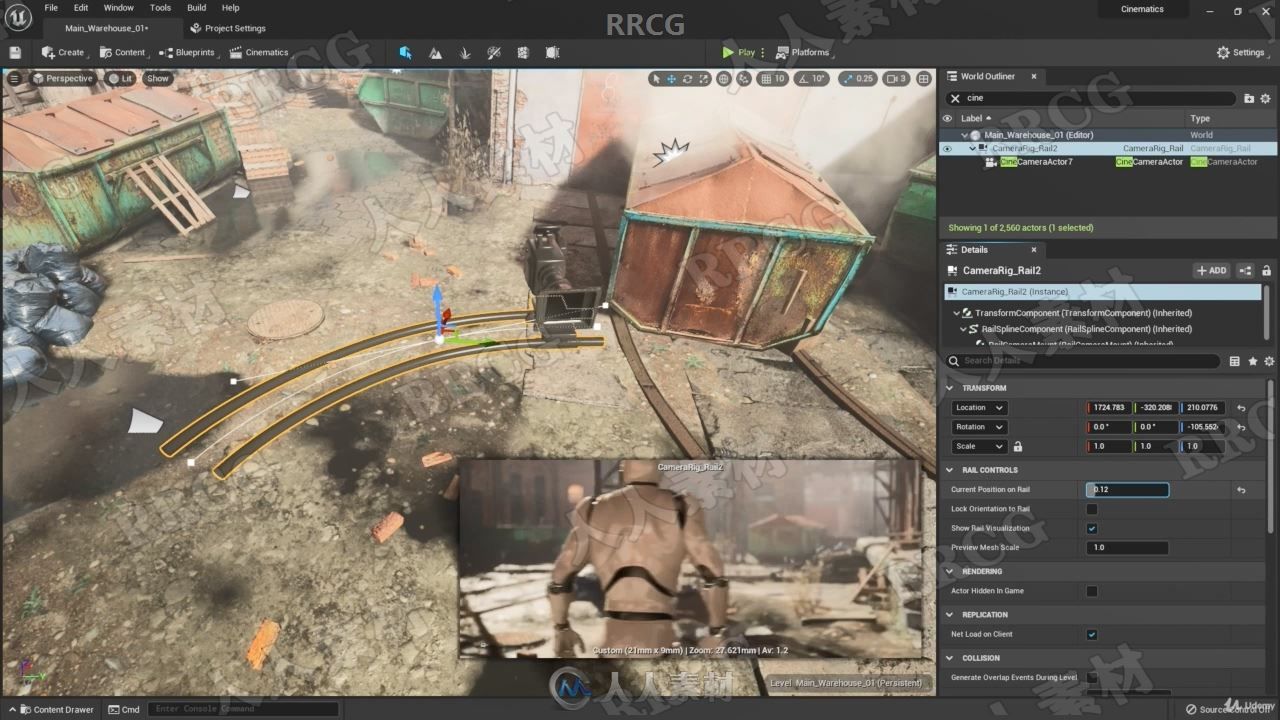Choose the scale gizmo tool in viewport
Image resolution: width=1280 pixels, height=720 pixels.
pyautogui.click(x=704, y=78)
